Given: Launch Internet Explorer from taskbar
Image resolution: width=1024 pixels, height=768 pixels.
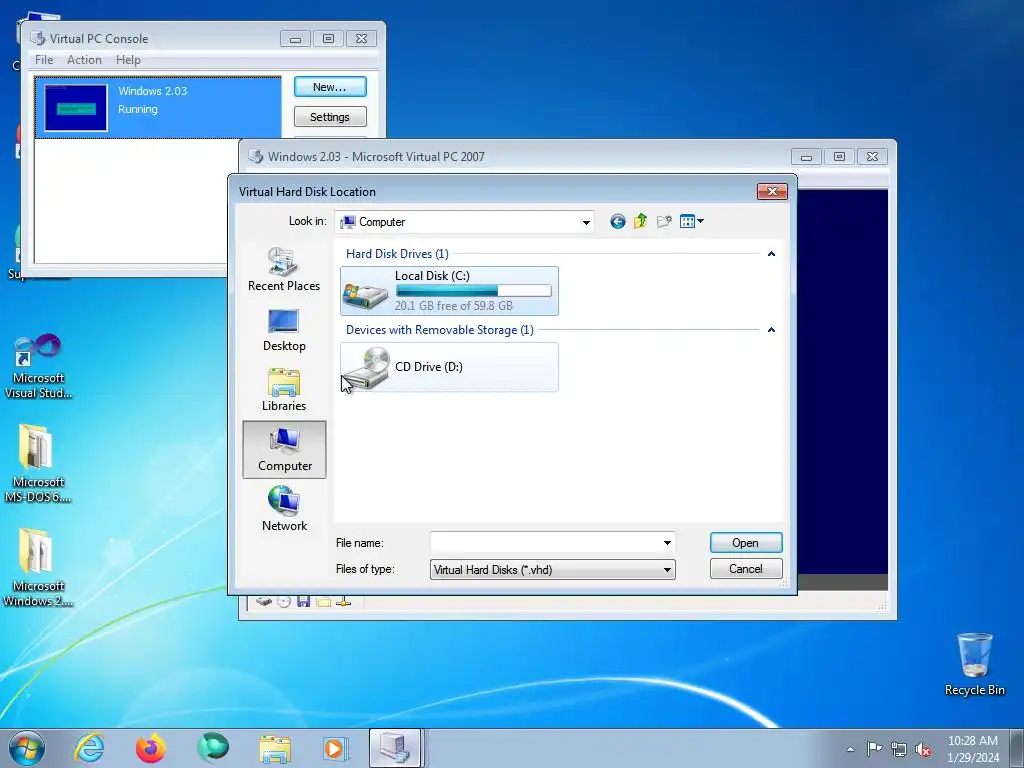Looking at the screenshot, I should click(89, 748).
